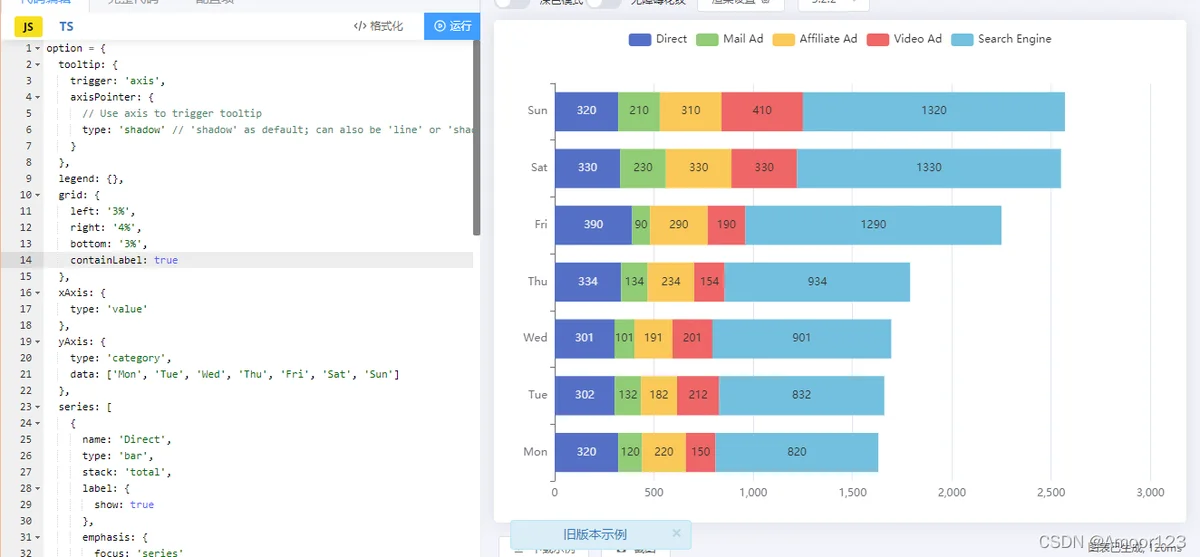Hide the Video Ad series via legend
1200x557 pixels.
(904, 39)
